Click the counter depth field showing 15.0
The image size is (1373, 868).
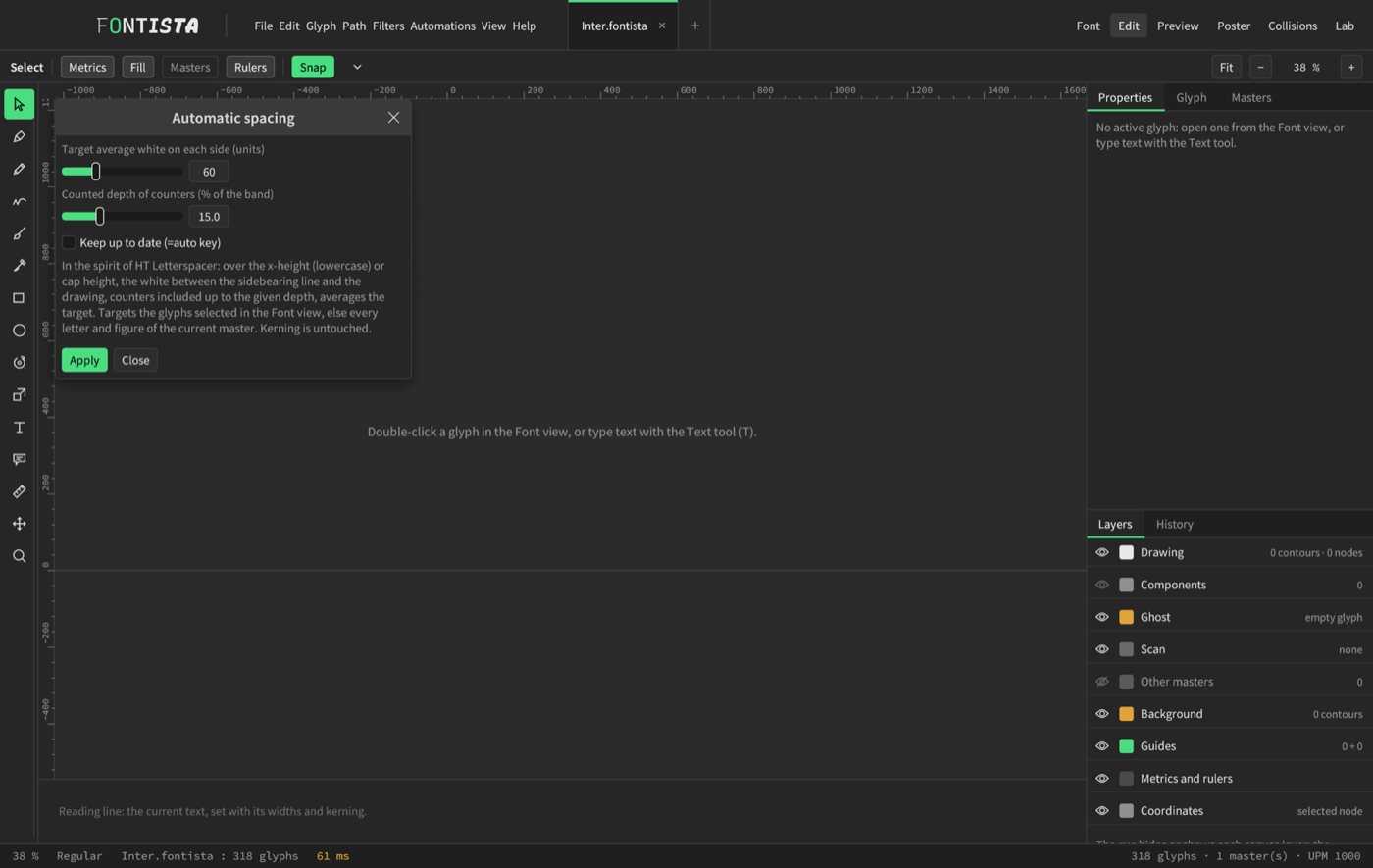(209, 216)
